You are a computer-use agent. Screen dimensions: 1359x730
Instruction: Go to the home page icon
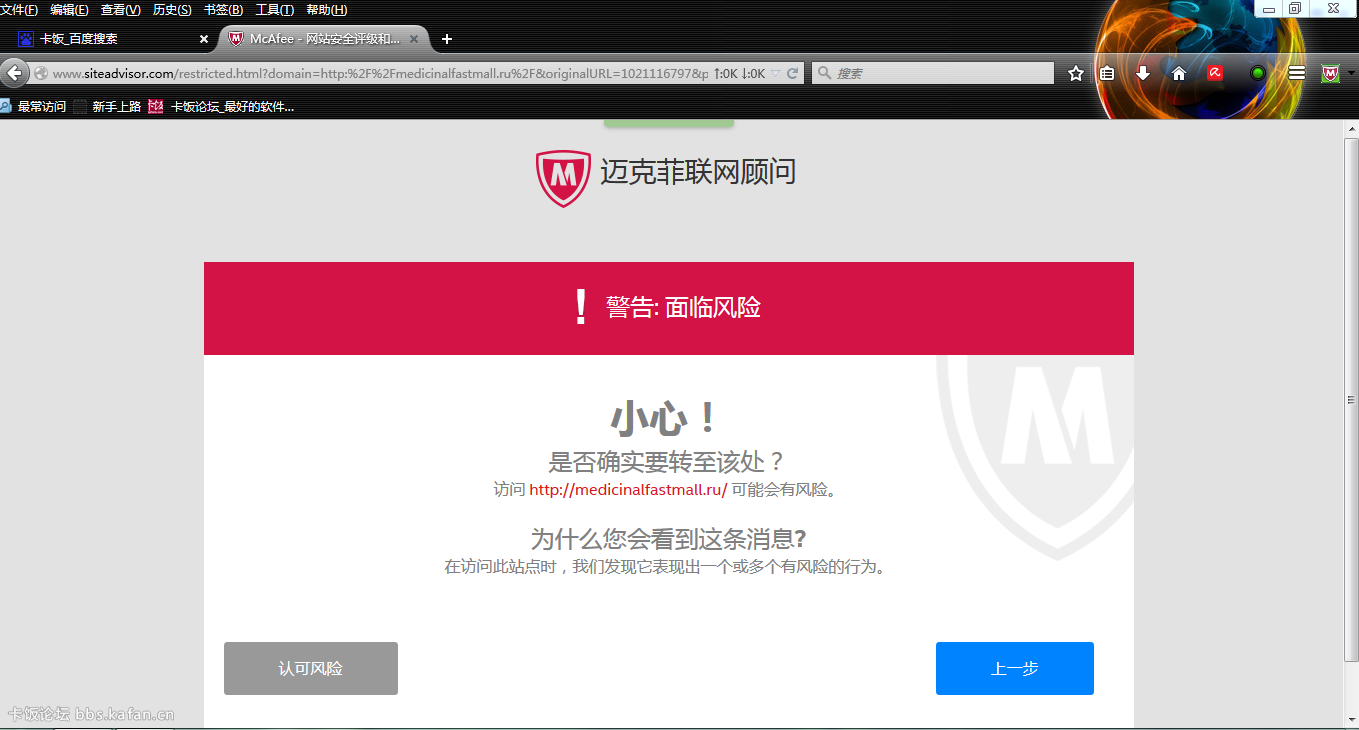(x=1179, y=73)
